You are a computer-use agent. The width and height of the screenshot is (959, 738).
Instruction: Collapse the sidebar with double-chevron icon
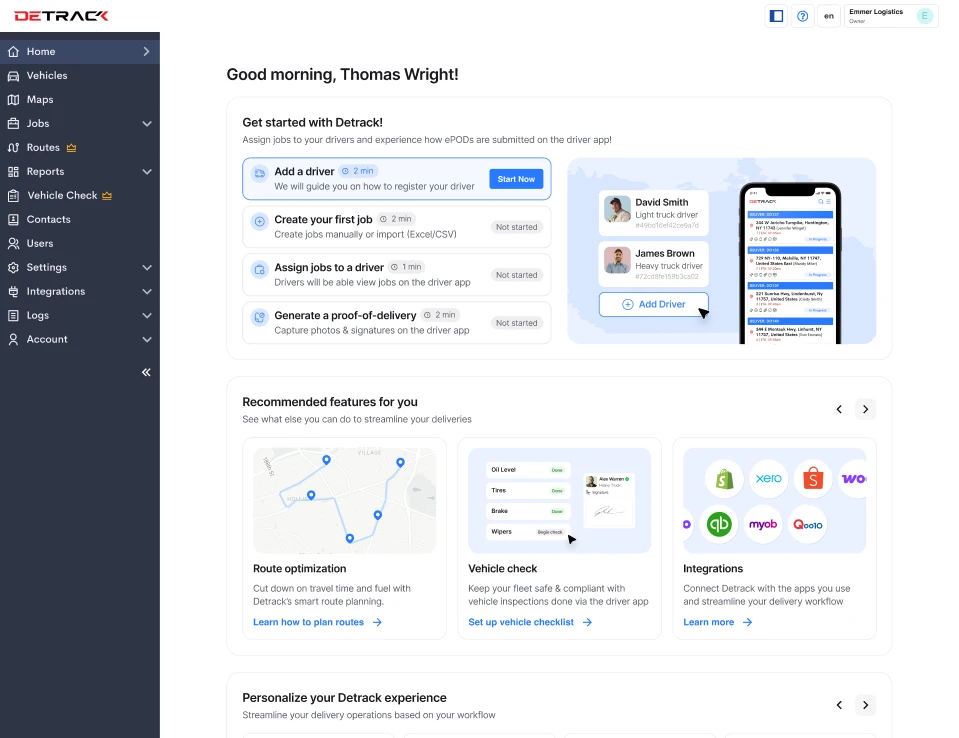(x=146, y=372)
